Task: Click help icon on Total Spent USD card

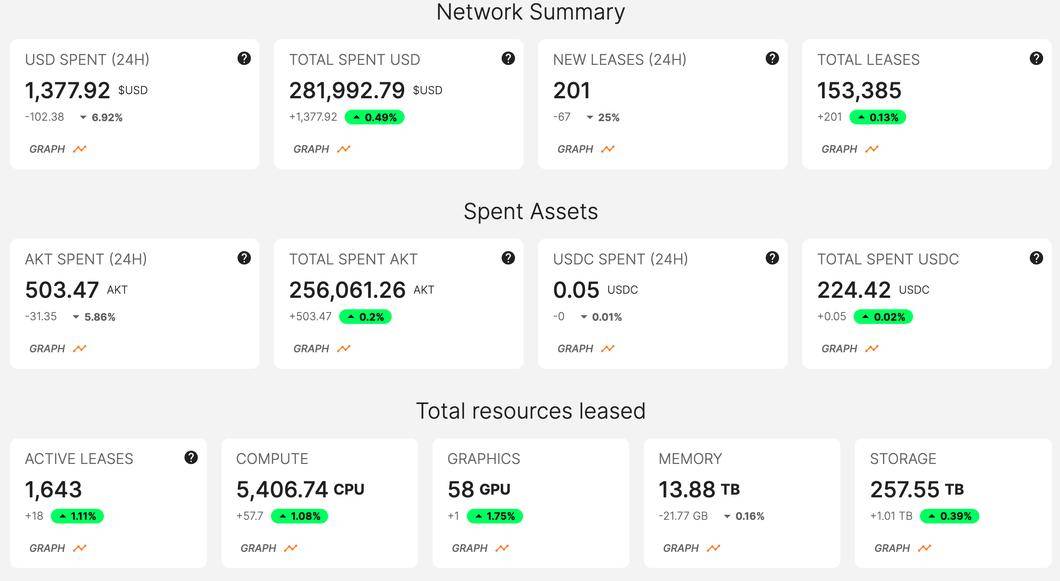Action: pos(508,59)
